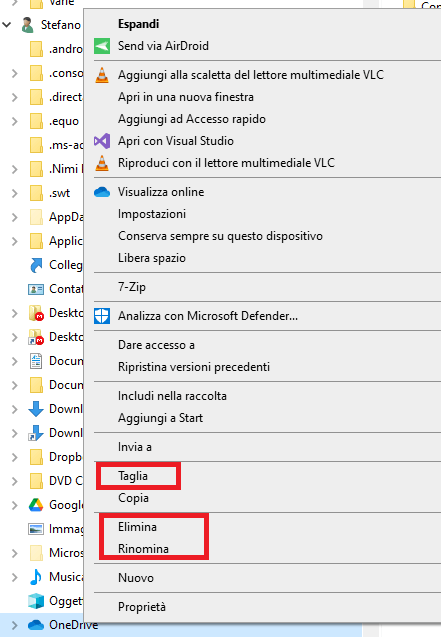This screenshot has width=441, height=637.
Task: Click the Musica note icon in the tree
Action: [x=36, y=577]
